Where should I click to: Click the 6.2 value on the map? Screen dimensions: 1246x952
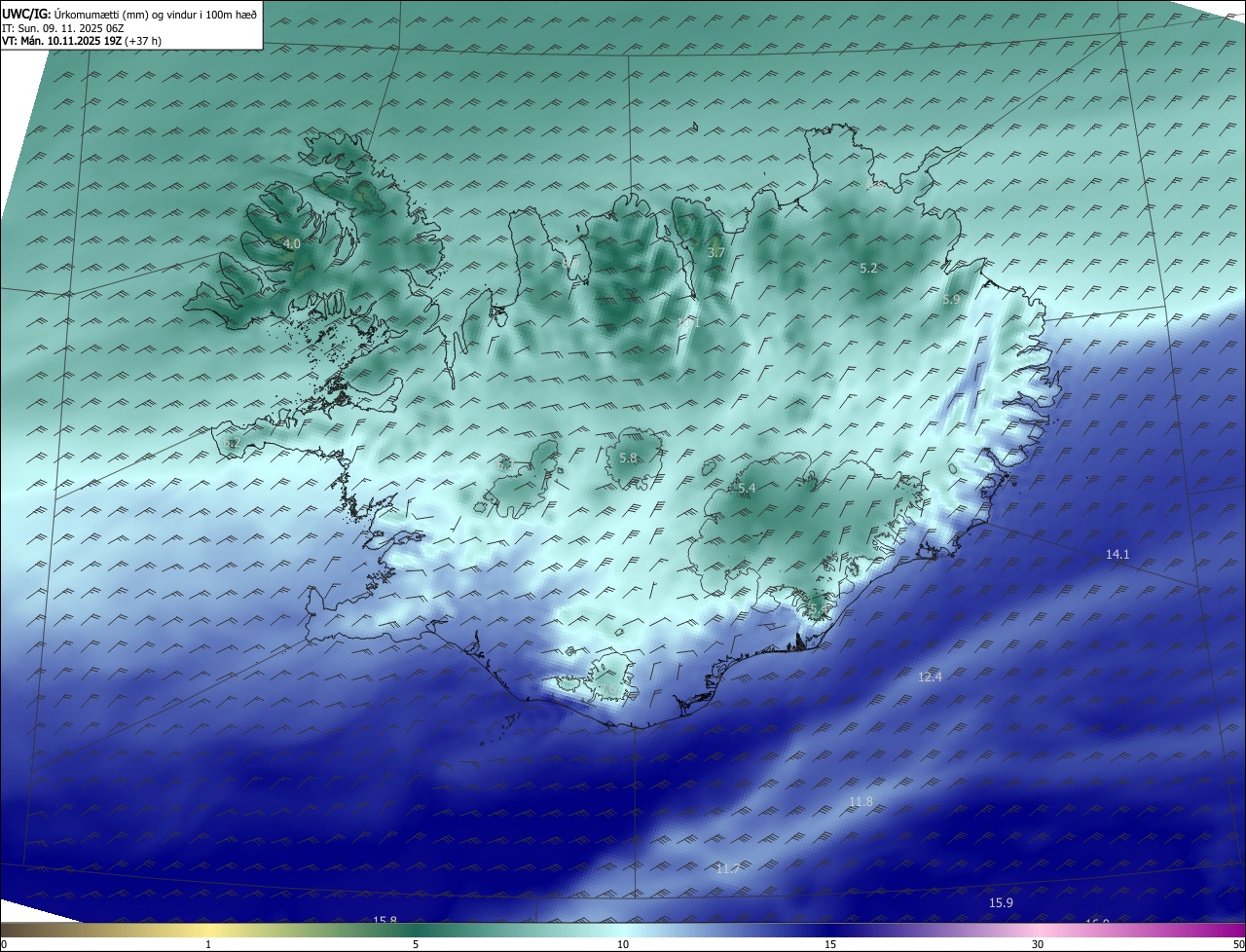point(231,443)
